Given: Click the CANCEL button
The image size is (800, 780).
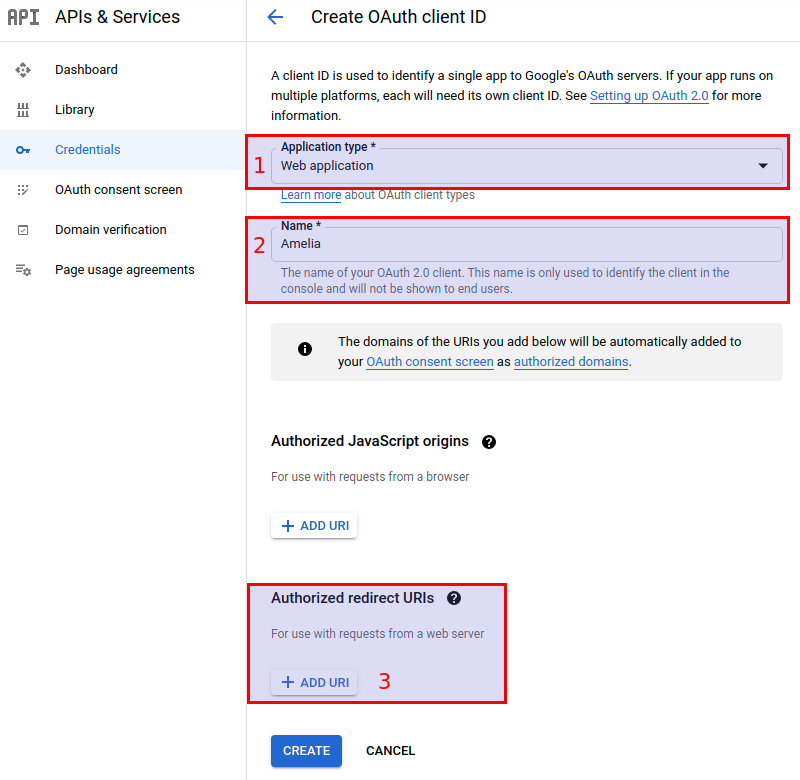Looking at the screenshot, I should [390, 751].
